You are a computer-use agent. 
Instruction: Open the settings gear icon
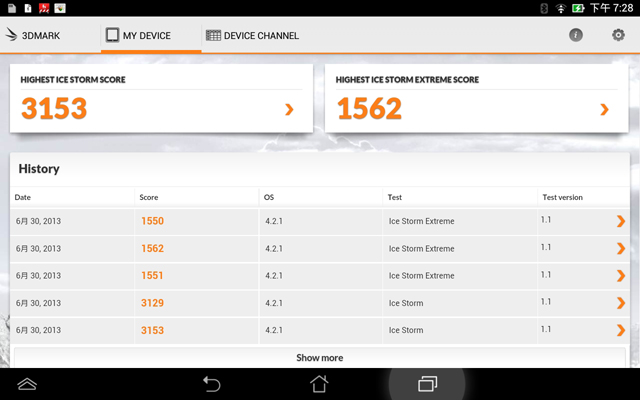point(618,35)
